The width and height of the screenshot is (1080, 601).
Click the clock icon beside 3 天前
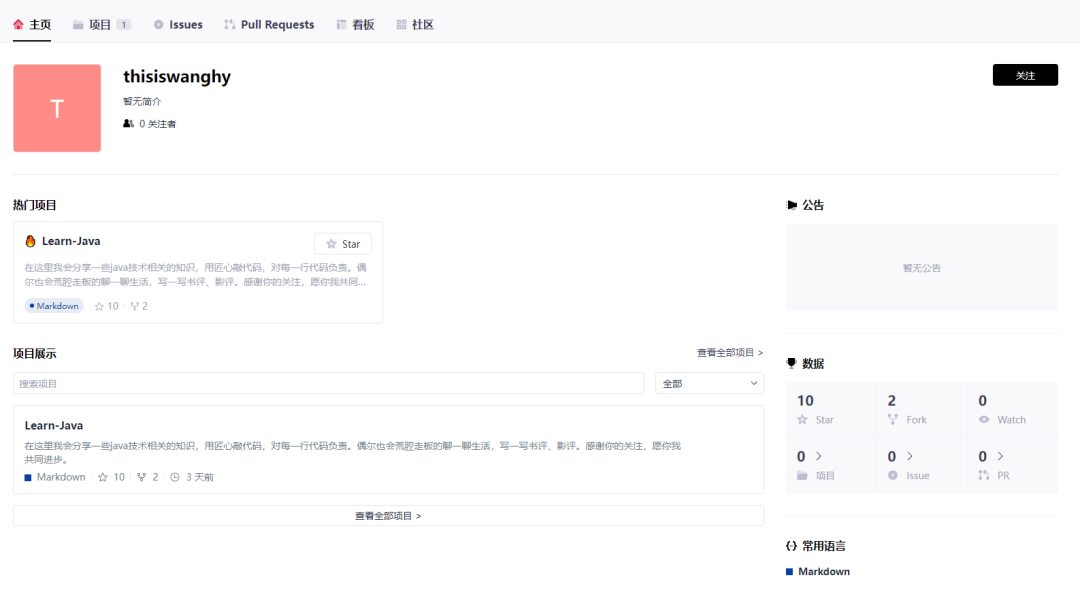pos(175,477)
